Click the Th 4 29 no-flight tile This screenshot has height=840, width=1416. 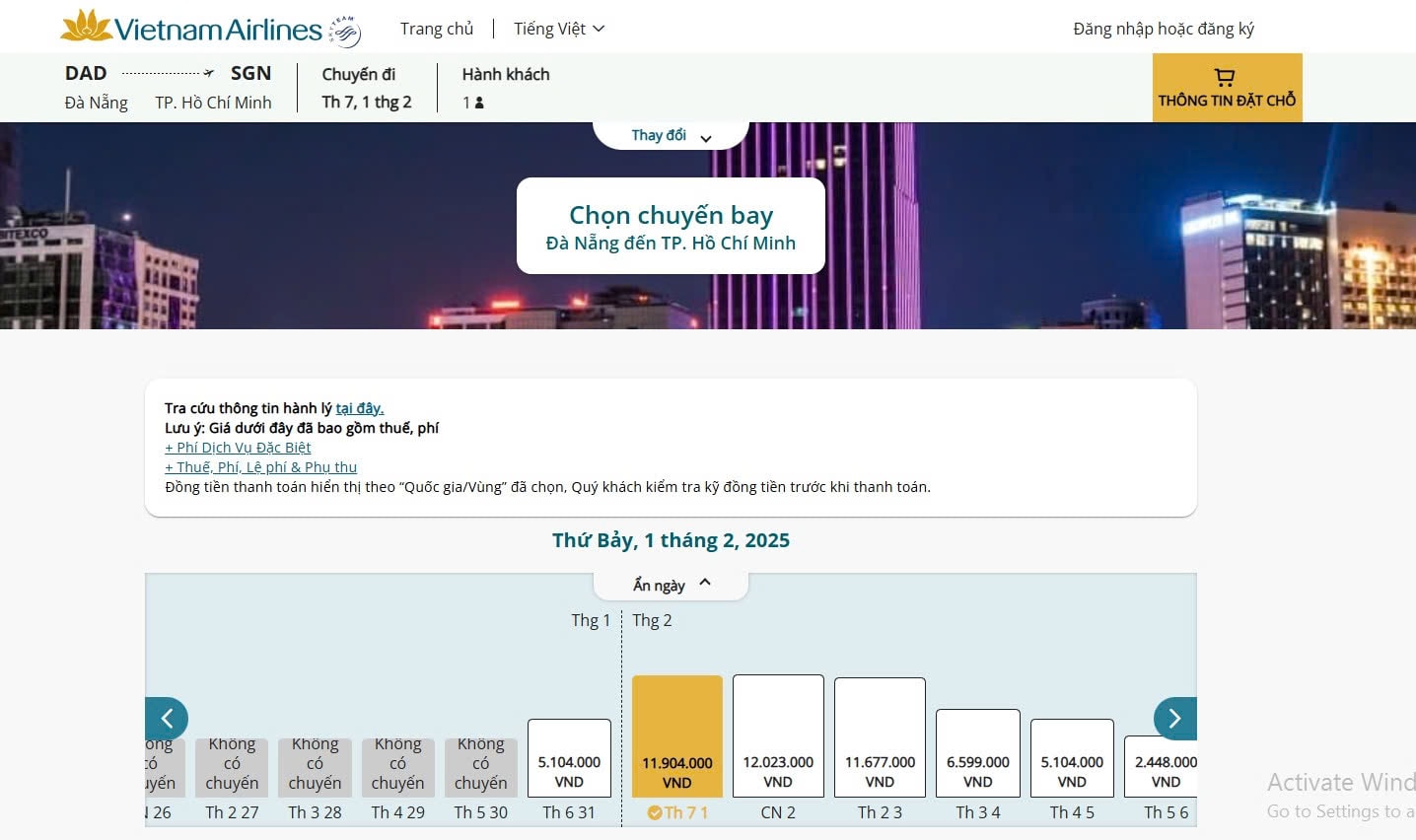397,767
